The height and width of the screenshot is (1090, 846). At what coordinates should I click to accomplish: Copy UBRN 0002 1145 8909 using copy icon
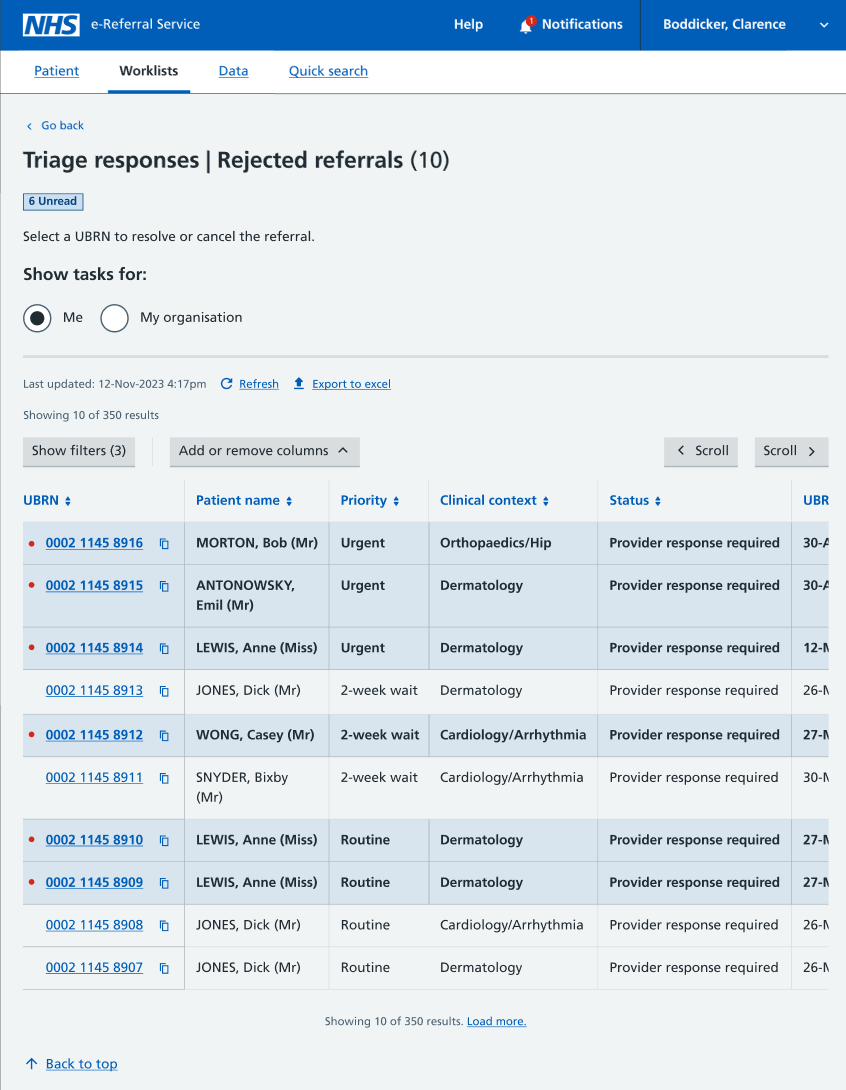(x=164, y=883)
